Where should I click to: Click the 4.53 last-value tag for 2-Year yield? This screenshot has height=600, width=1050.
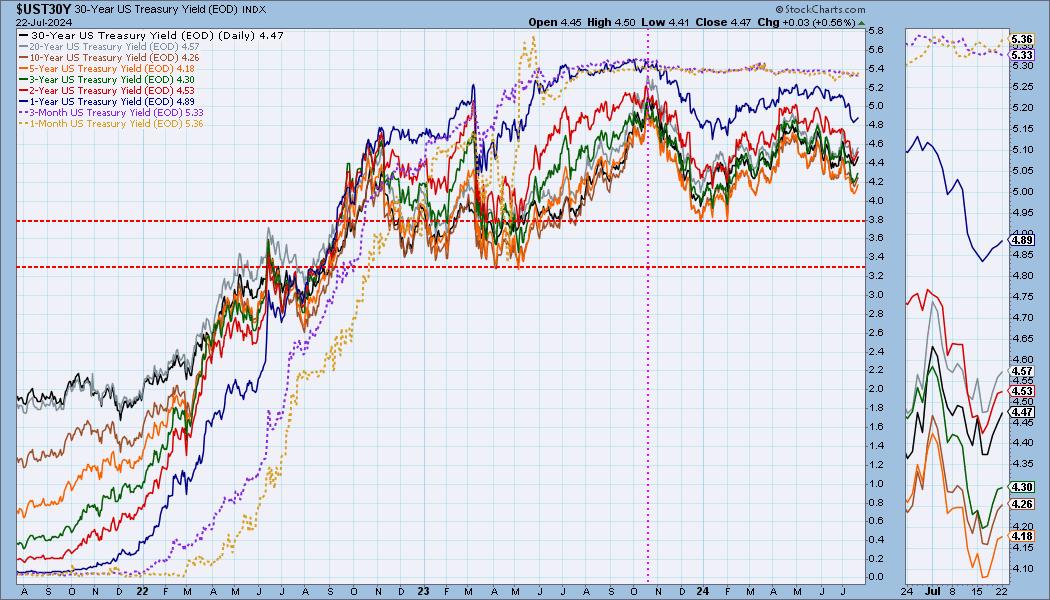click(x=1023, y=391)
